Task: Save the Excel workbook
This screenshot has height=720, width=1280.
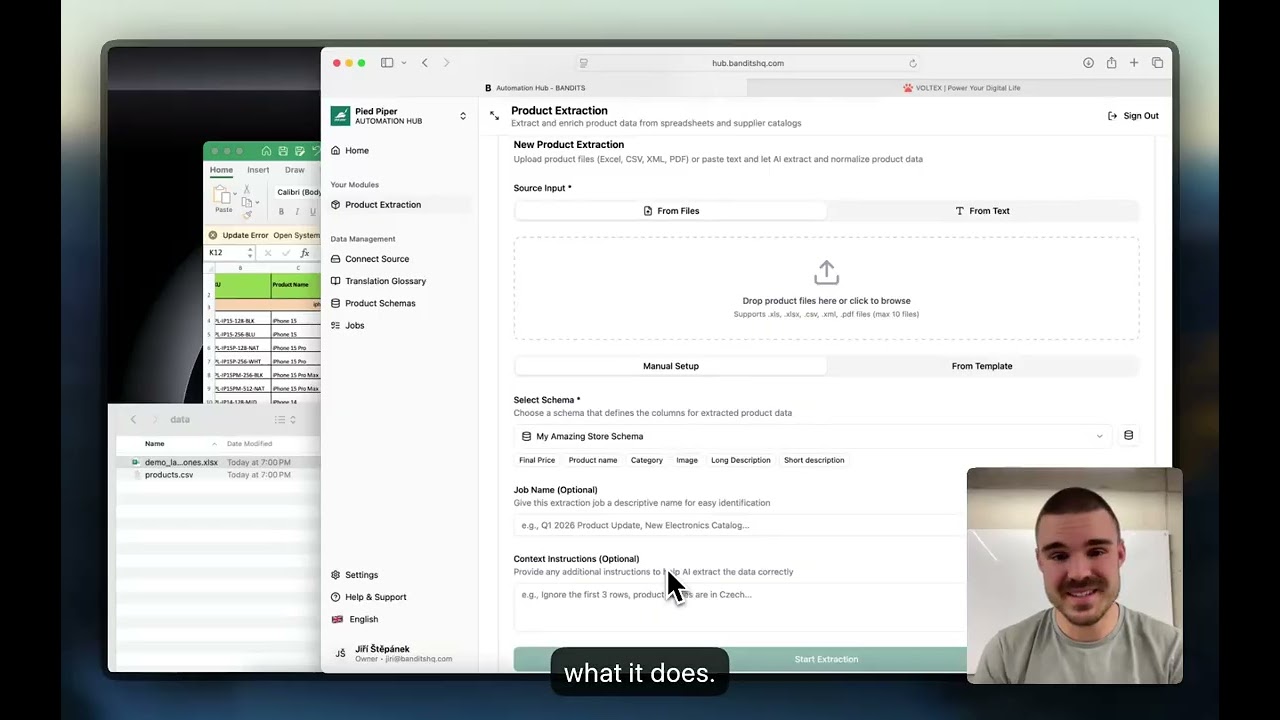Action: [x=283, y=151]
